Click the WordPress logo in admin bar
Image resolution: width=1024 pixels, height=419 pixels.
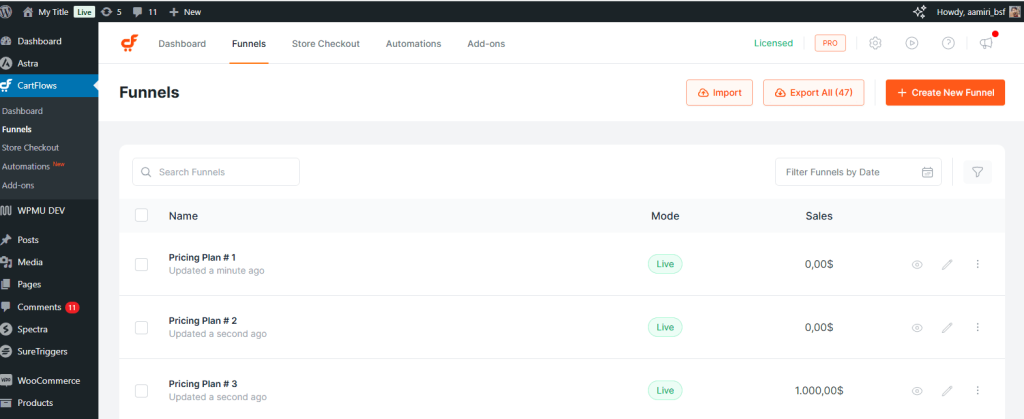click(x=6, y=12)
